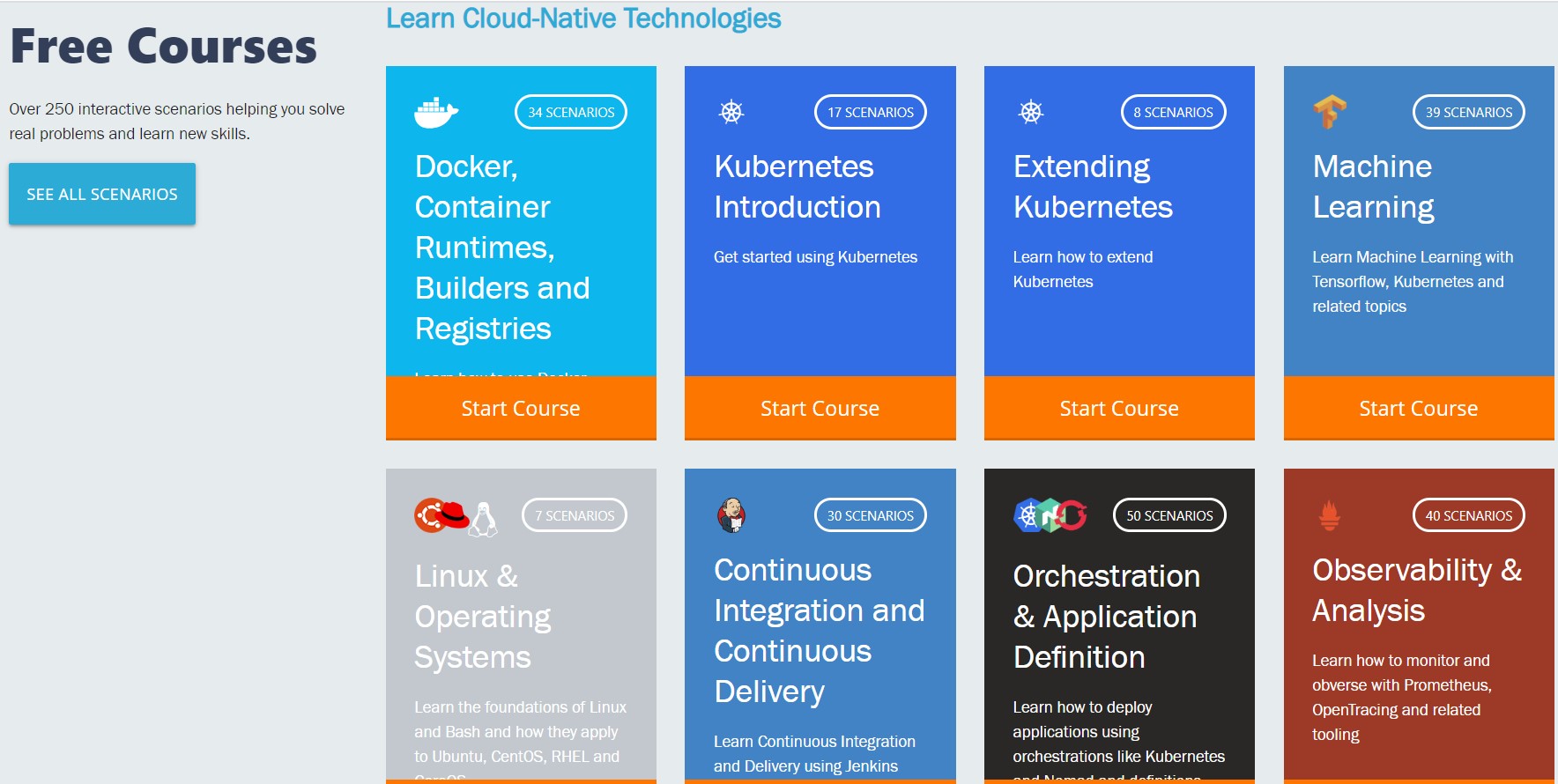
Task: Click 'Learn how to monitor and obverse' description
Action: (1401, 698)
